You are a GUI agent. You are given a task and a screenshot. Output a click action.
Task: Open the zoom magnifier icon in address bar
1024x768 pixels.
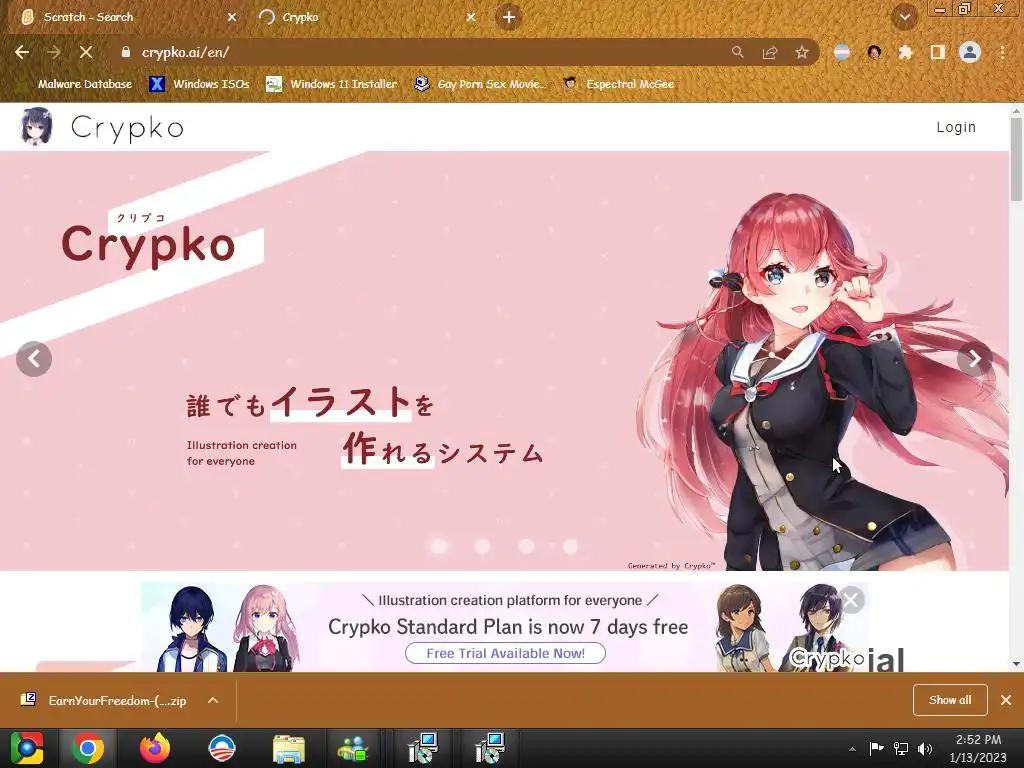[x=737, y=52]
